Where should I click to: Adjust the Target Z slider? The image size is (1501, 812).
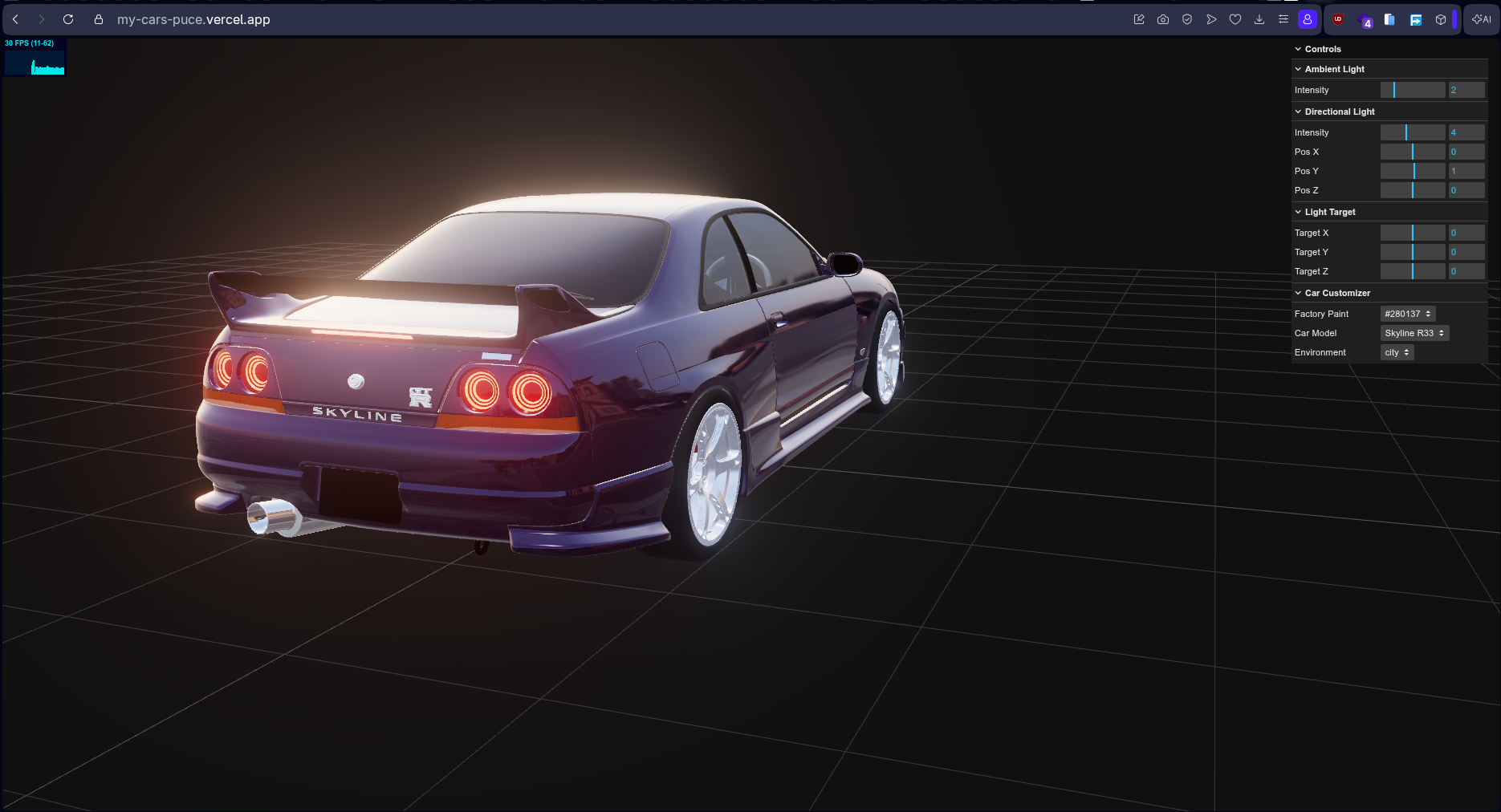tap(1413, 271)
